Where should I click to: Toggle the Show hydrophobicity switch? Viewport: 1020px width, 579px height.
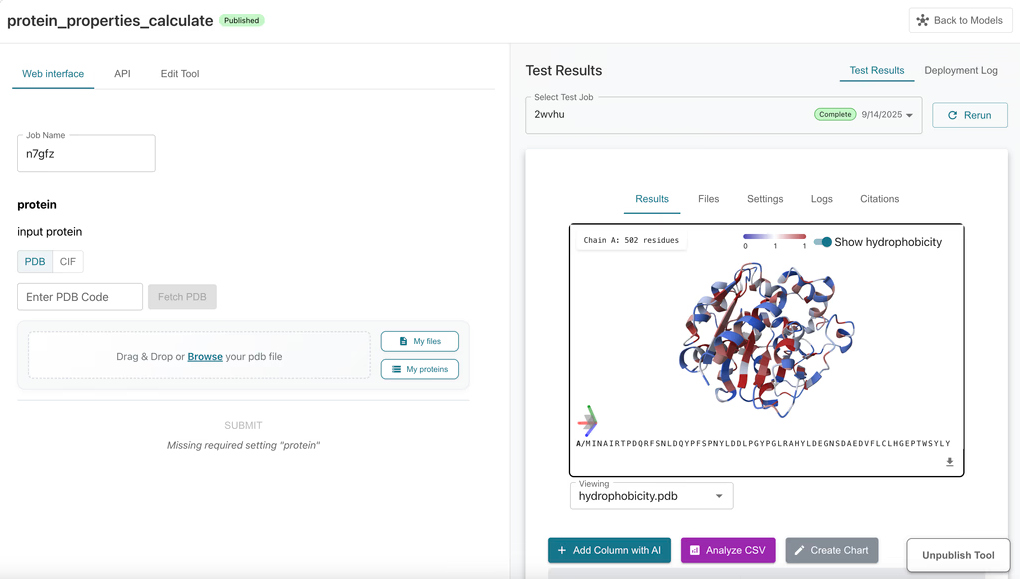pyautogui.click(x=823, y=242)
